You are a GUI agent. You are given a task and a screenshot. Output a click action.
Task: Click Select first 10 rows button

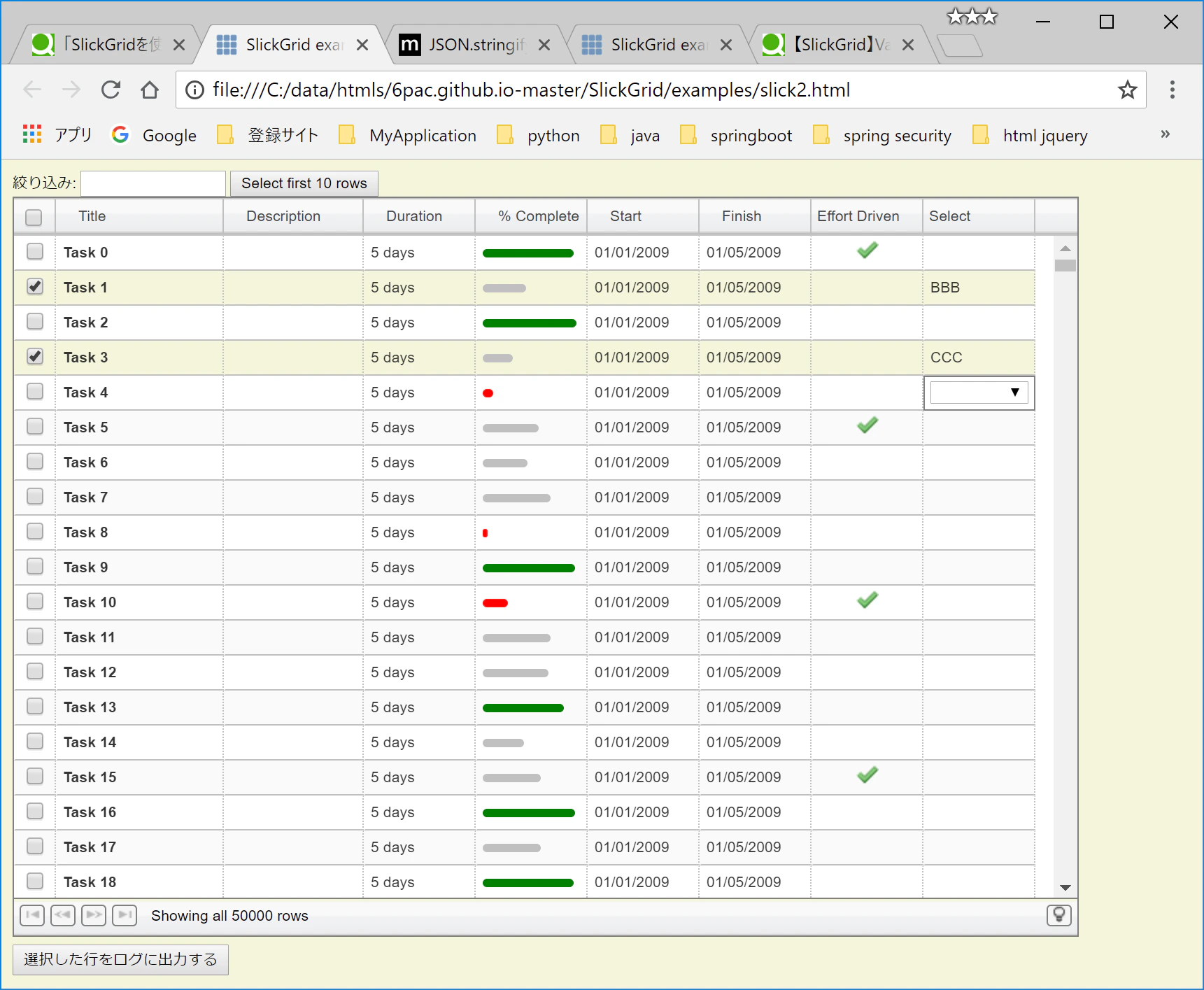[x=304, y=183]
